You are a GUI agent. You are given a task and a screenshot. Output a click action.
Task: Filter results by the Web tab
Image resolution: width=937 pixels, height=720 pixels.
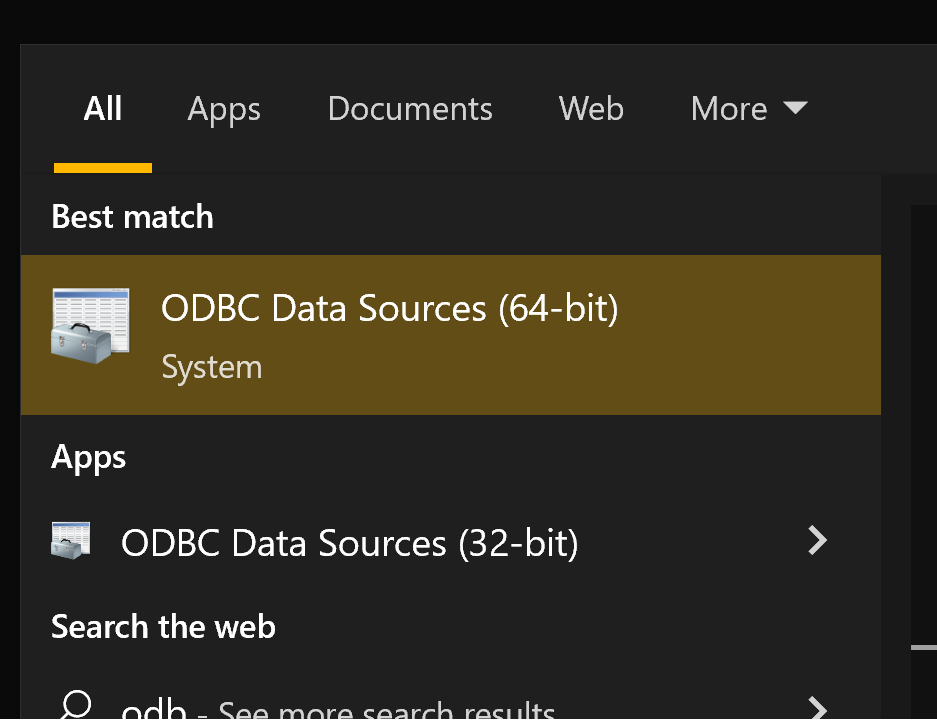coord(591,108)
